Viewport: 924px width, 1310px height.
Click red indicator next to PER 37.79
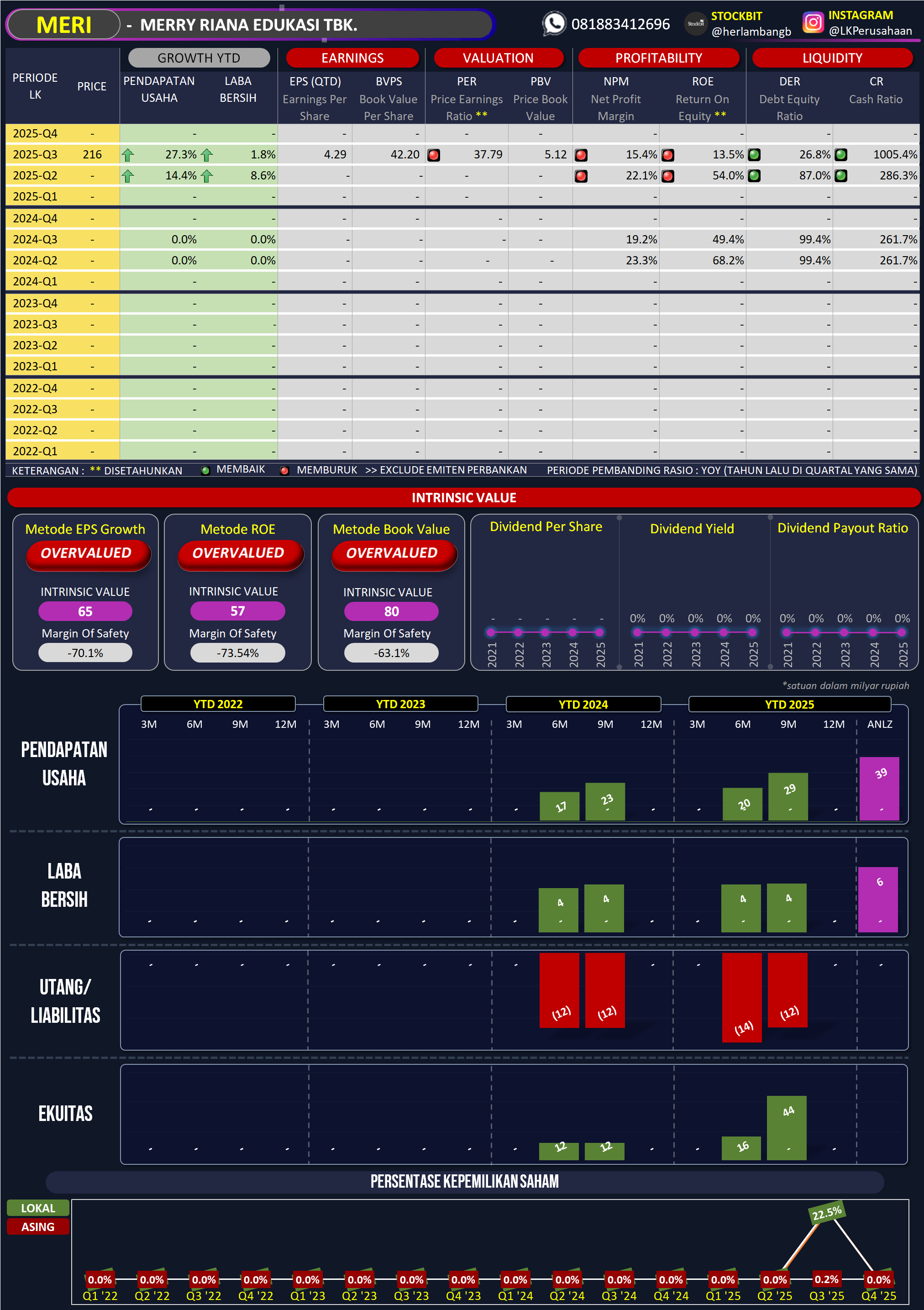434,155
